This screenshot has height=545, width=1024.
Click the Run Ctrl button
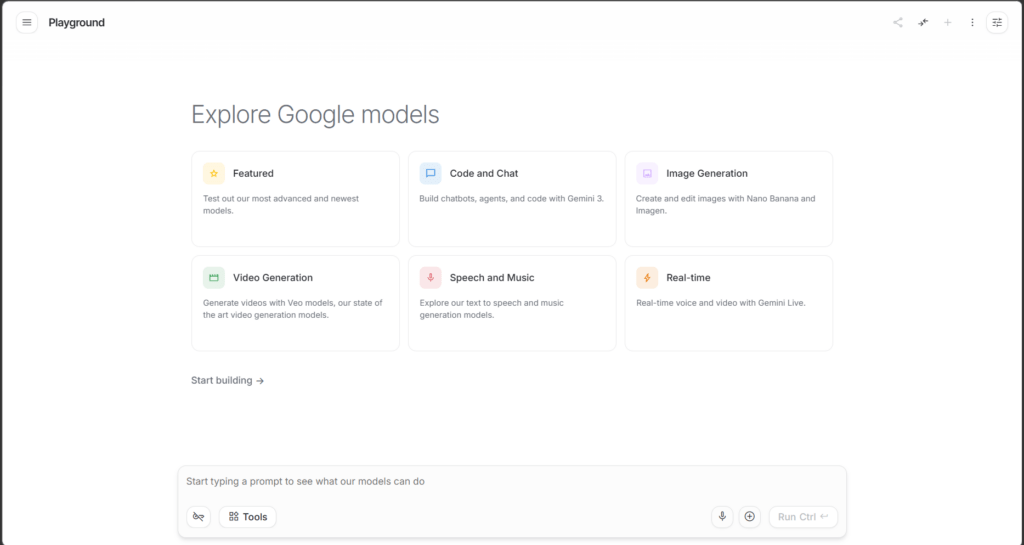803,517
